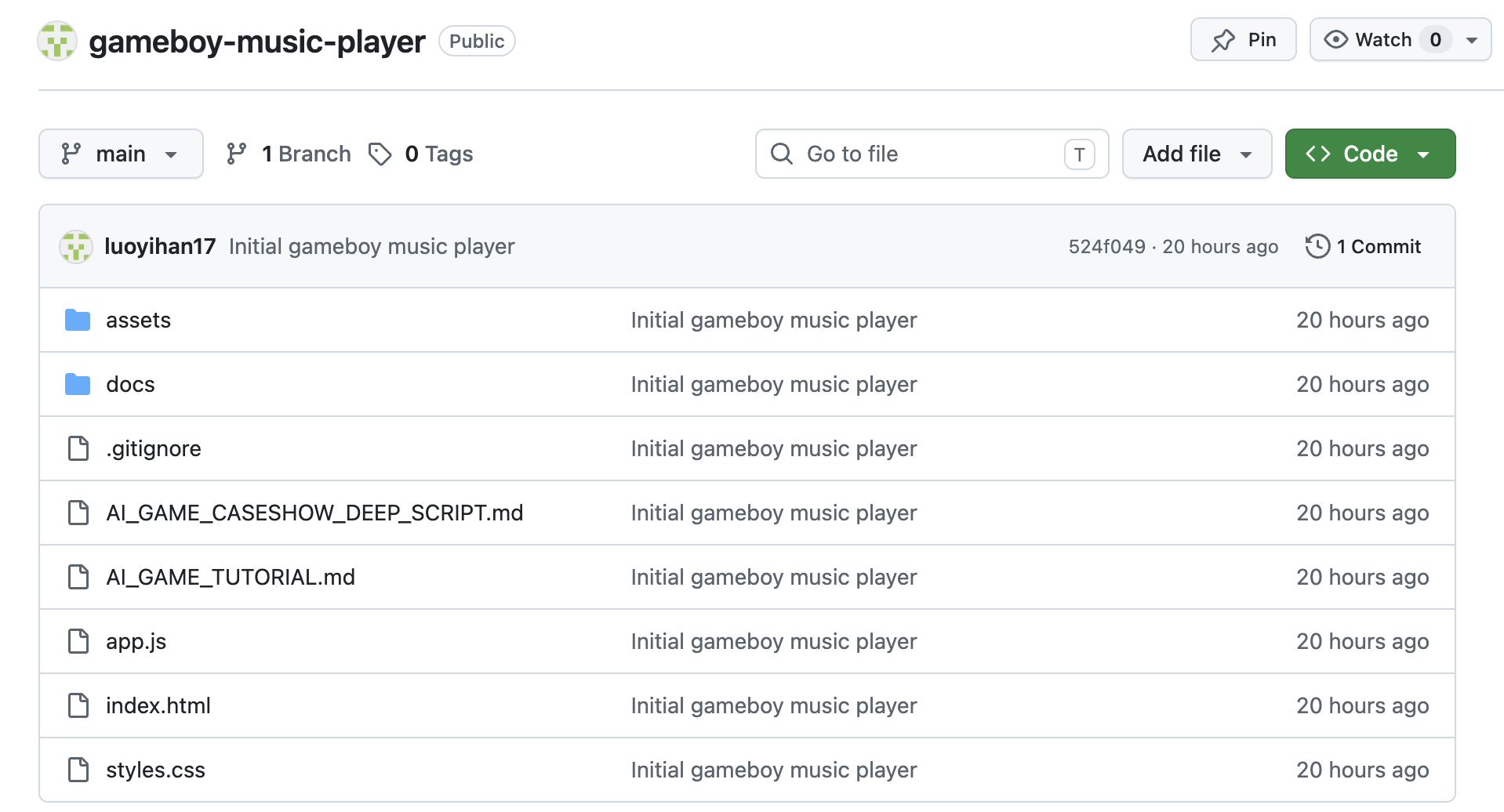1504x812 pixels.
Task: Open the docs folder
Action: [x=130, y=384]
